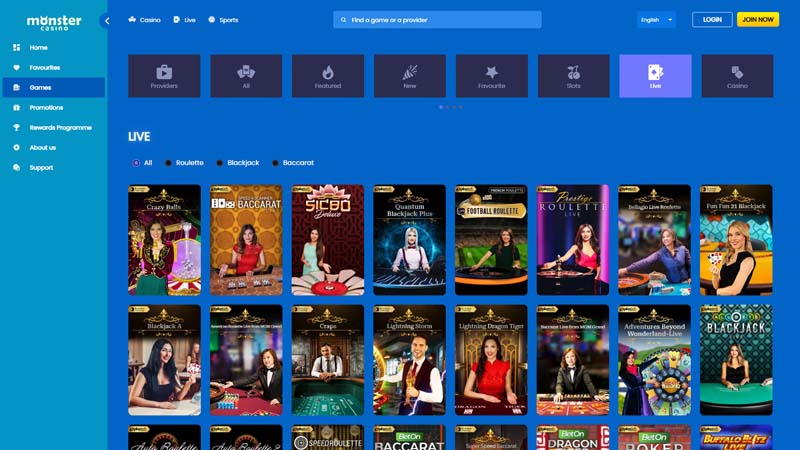The width and height of the screenshot is (800, 450).
Task: Open the All games category tile
Action: pyautogui.click(x=246, y=76)
